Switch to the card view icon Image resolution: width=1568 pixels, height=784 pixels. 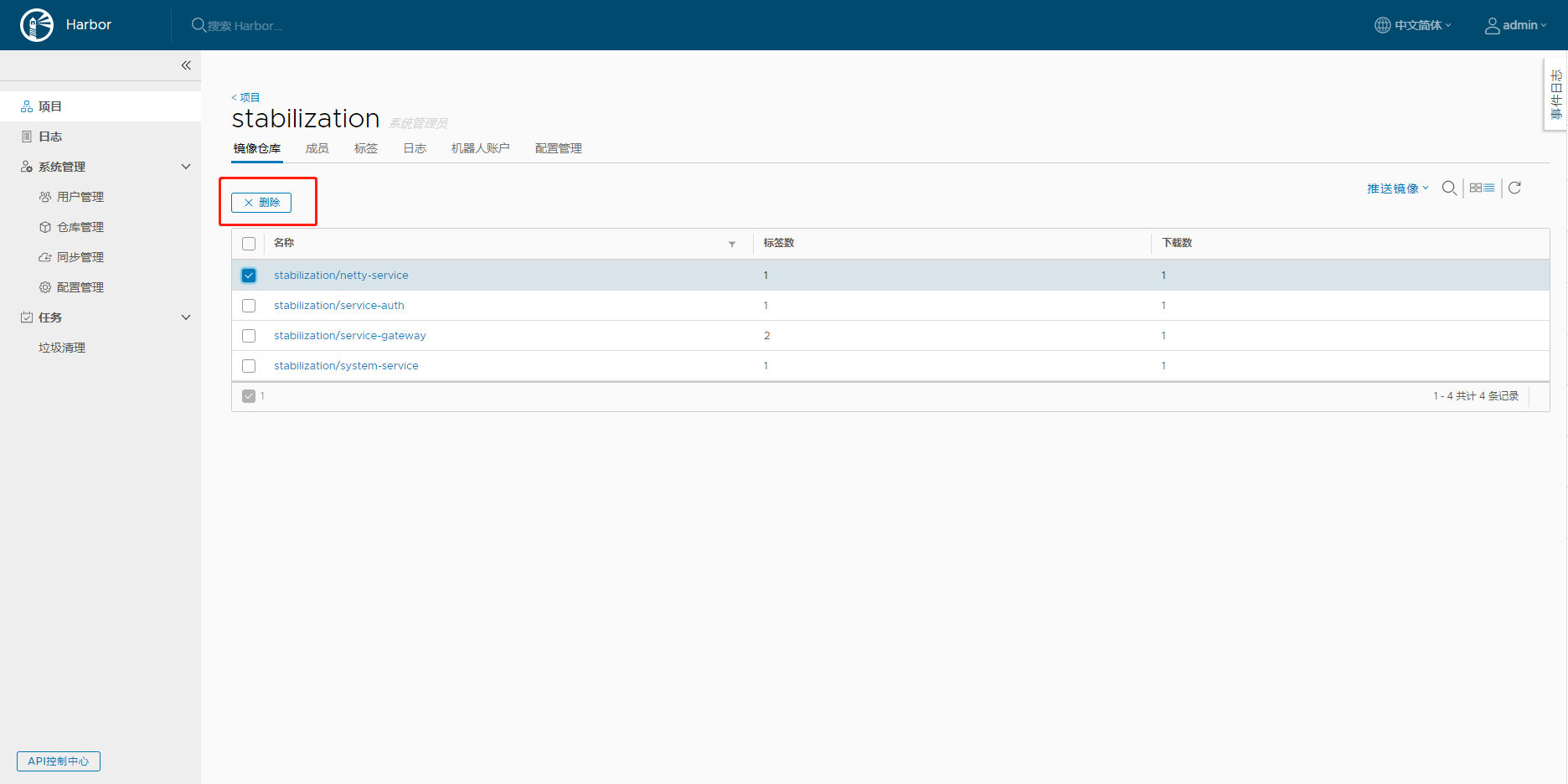pyautogui.click(x=1476, y=188)
